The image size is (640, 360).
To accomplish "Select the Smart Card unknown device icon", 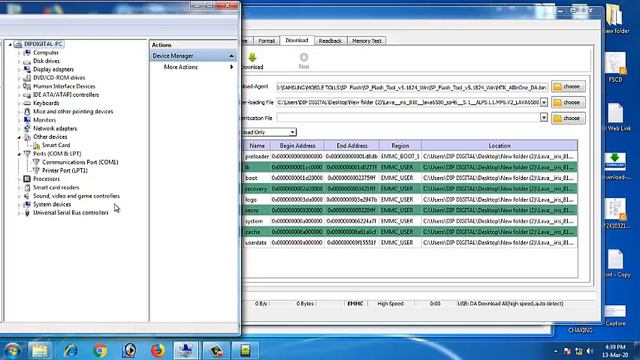I will point(36,145).
